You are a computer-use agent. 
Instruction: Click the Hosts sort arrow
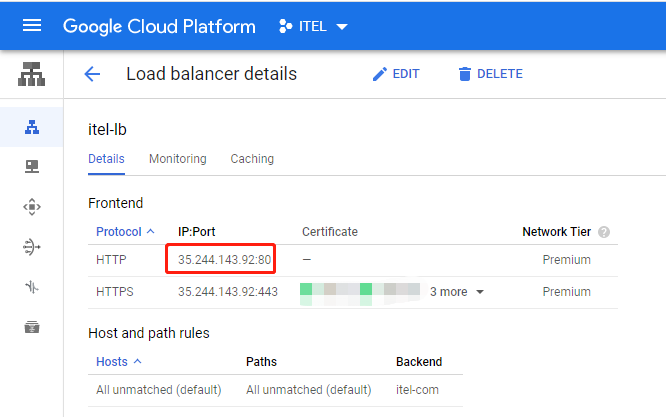point(137,361)
